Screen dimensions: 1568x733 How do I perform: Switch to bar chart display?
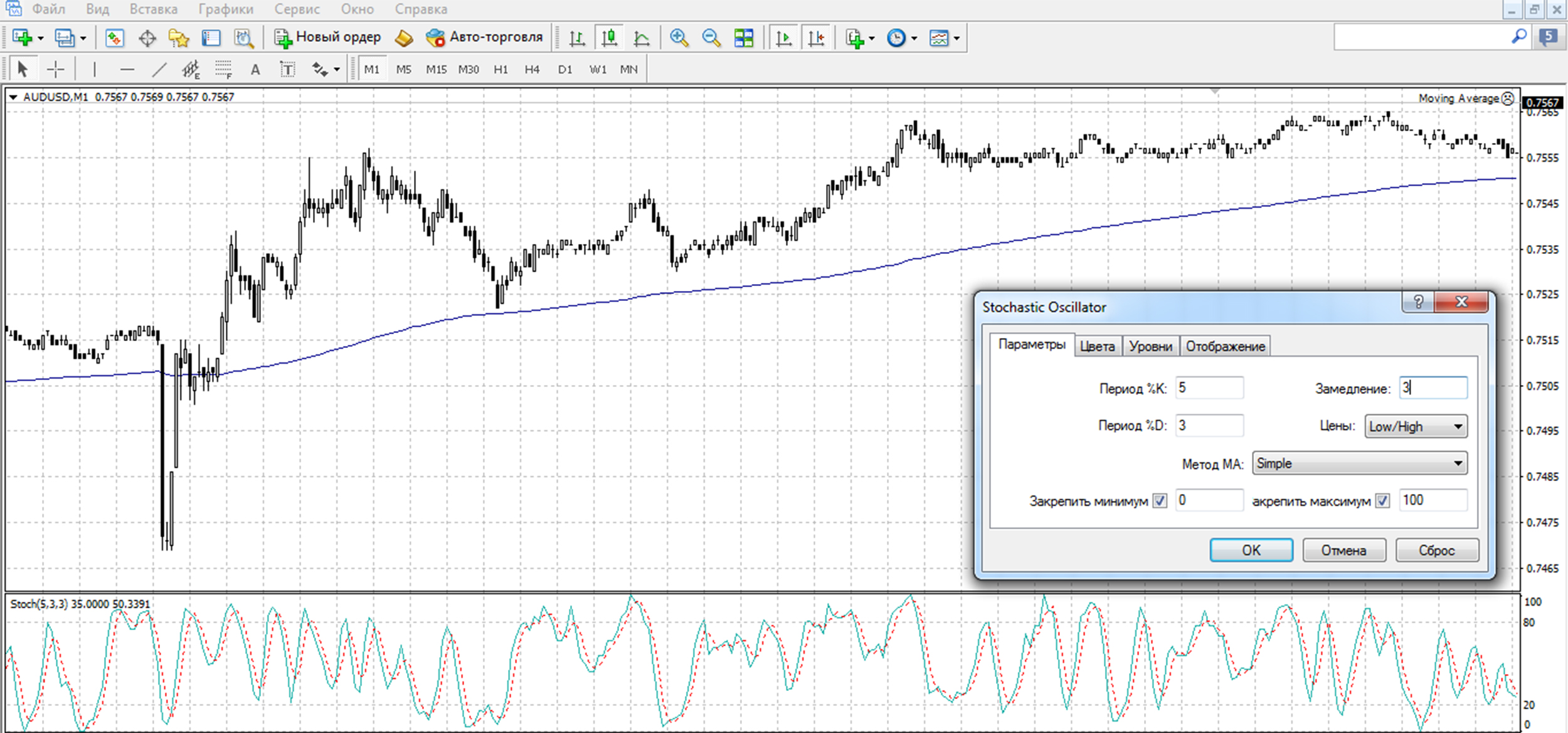coord(577,38)
